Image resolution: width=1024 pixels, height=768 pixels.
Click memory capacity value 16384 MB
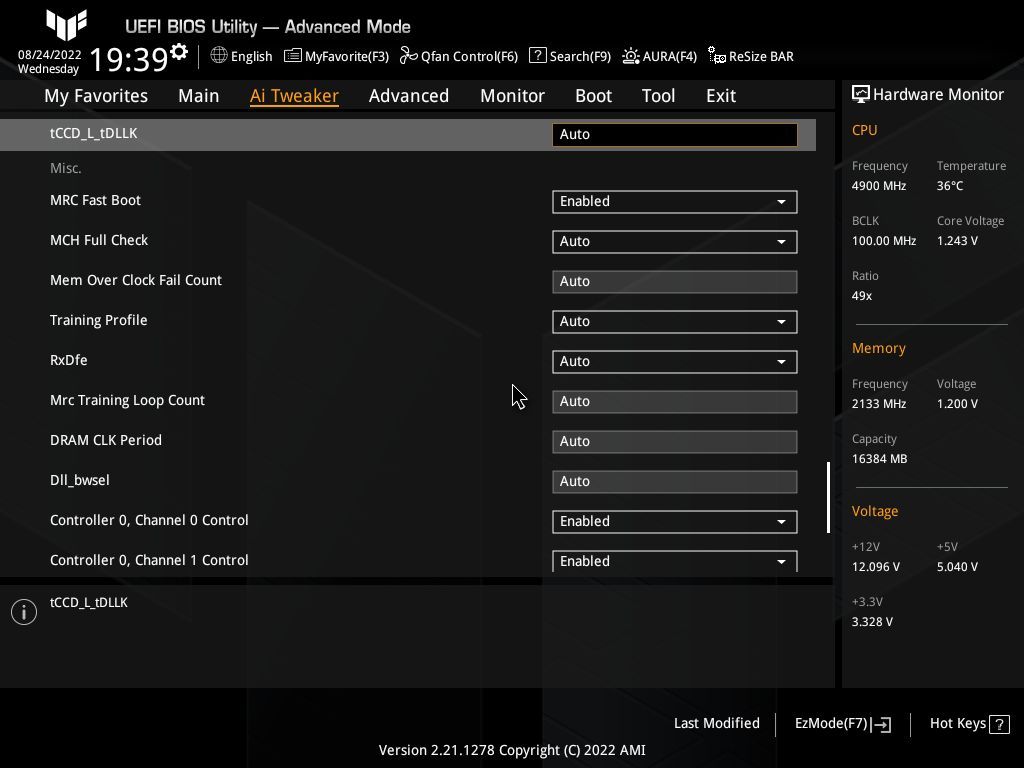click(879, 459)
